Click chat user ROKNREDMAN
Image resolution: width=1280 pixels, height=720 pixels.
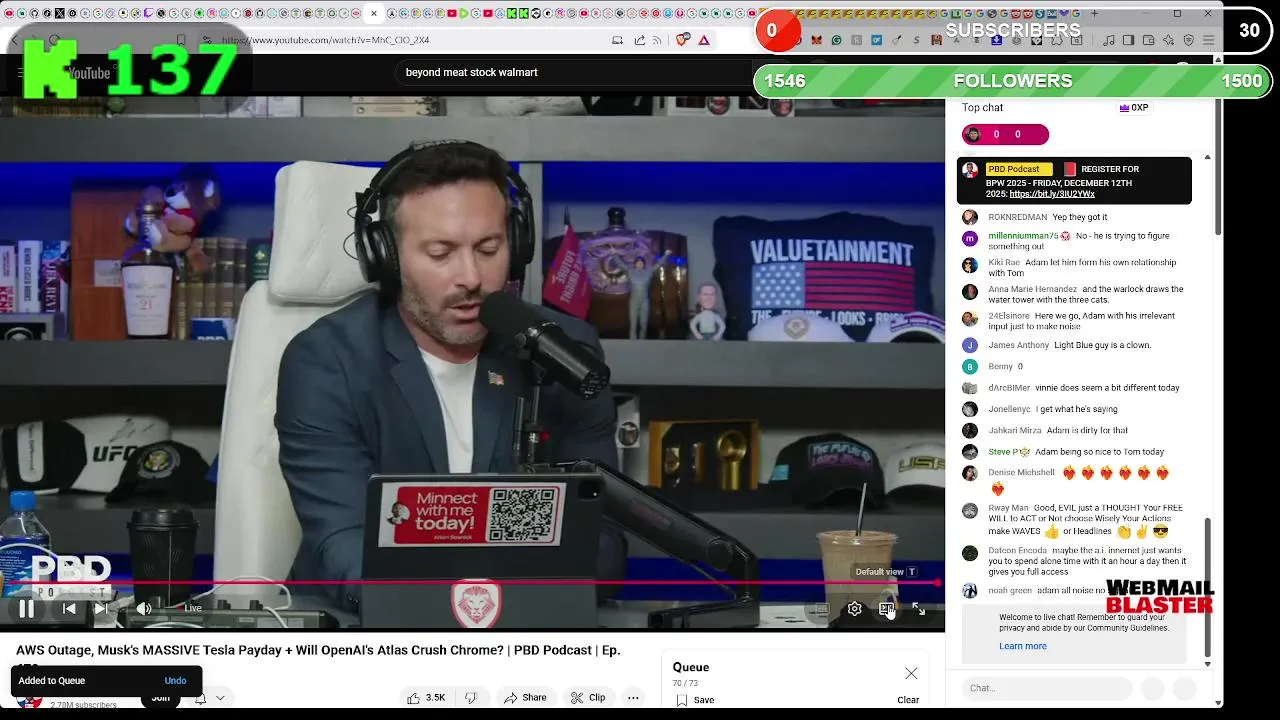click(x=1017, y=217)
